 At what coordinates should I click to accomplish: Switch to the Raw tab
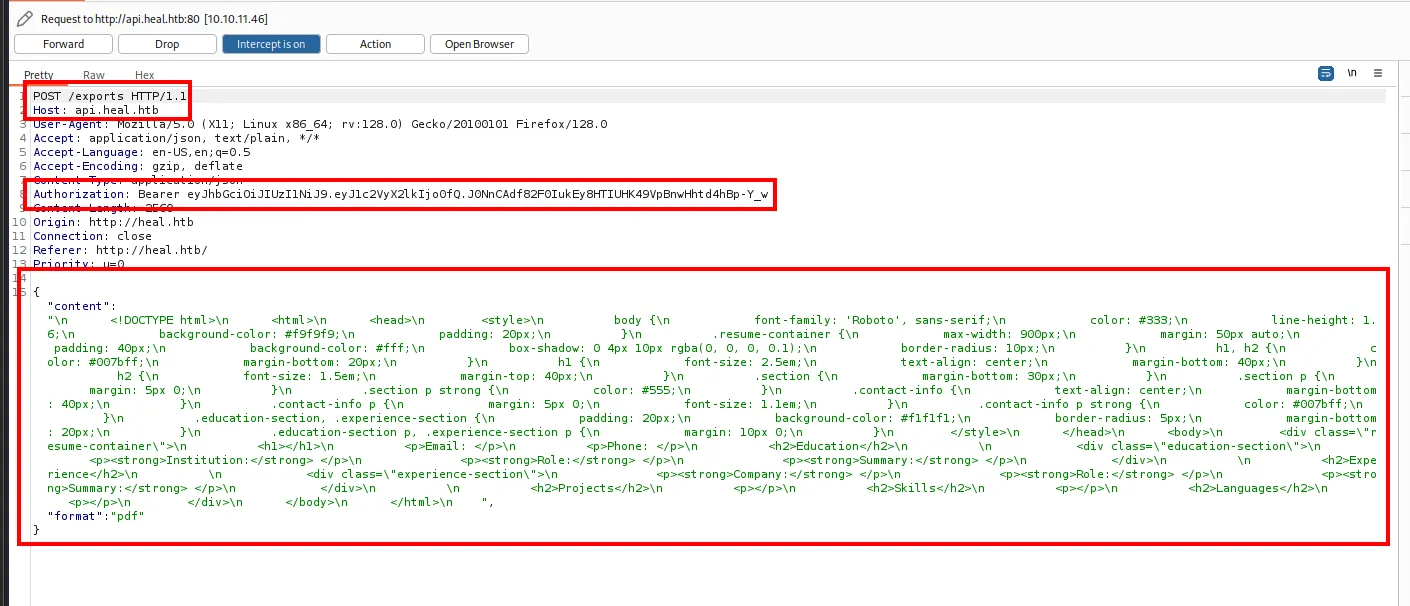pyautogui.click(x=94, y=75)
